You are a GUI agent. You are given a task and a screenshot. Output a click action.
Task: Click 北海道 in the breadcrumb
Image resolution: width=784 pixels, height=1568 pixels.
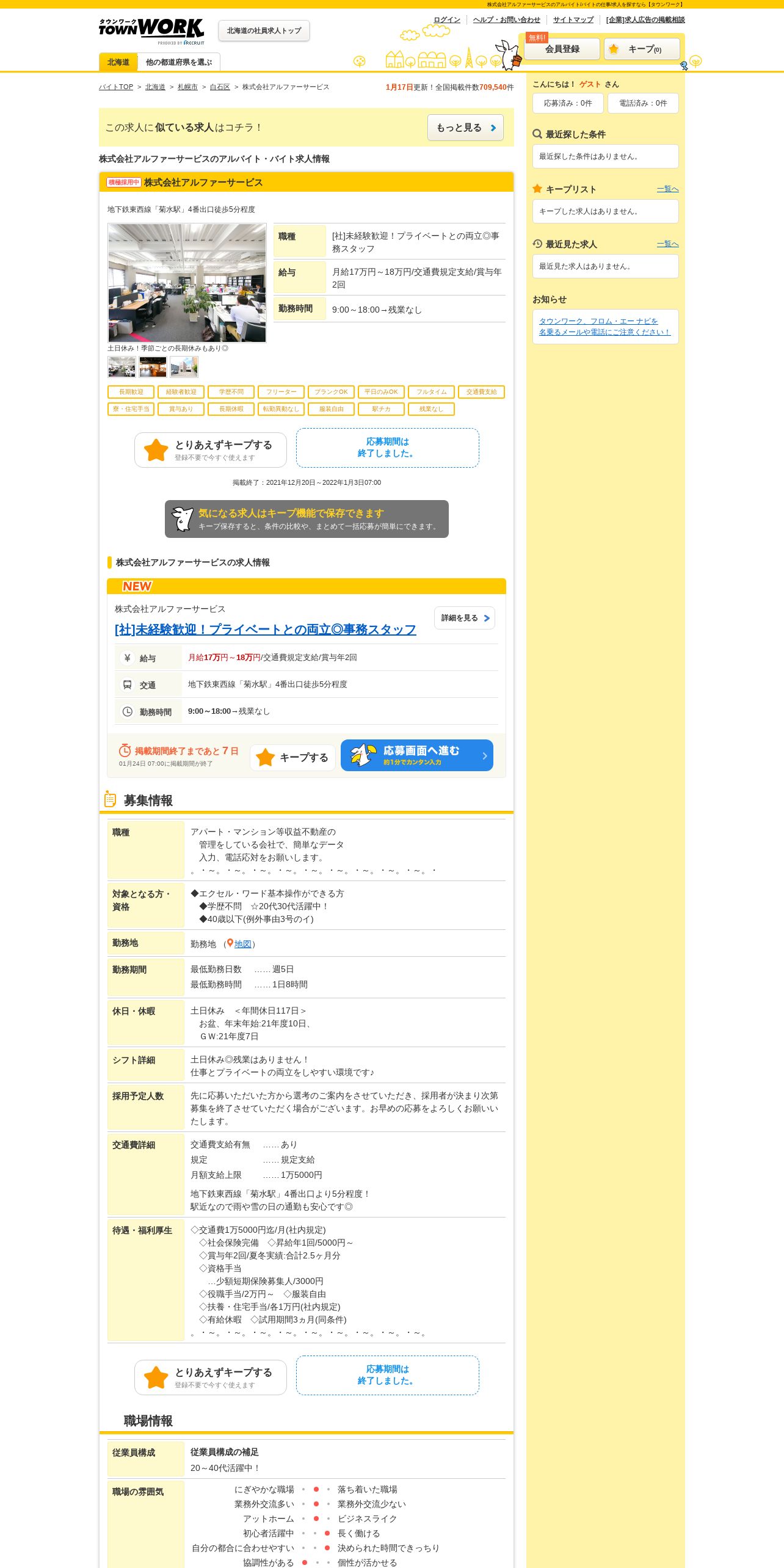[155, 87]
